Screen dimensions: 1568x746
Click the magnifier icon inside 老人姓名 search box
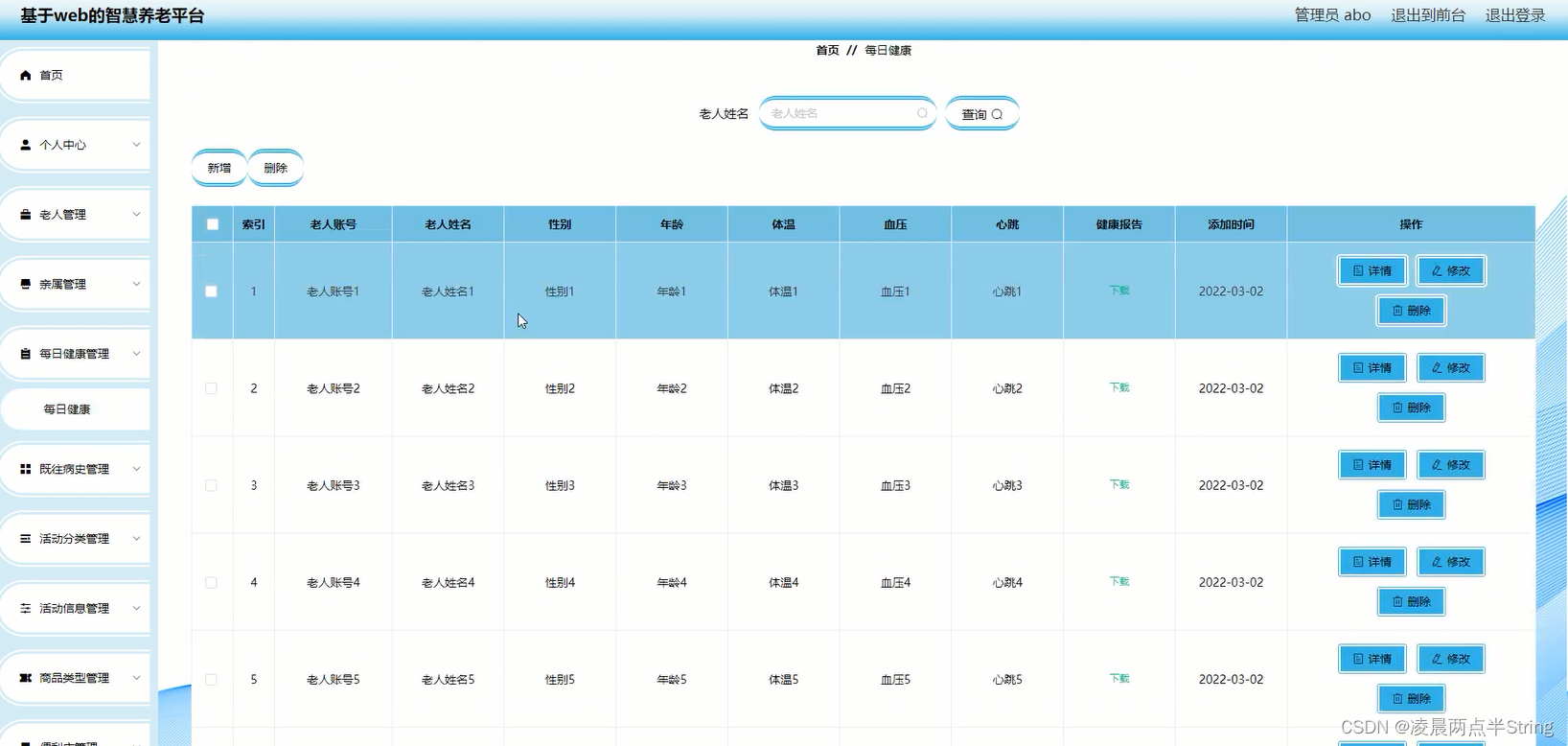point(922,113)
